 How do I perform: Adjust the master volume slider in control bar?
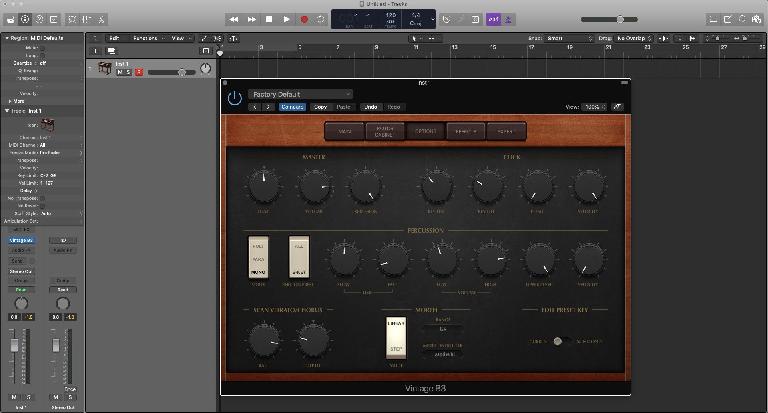tap(609, 20)
